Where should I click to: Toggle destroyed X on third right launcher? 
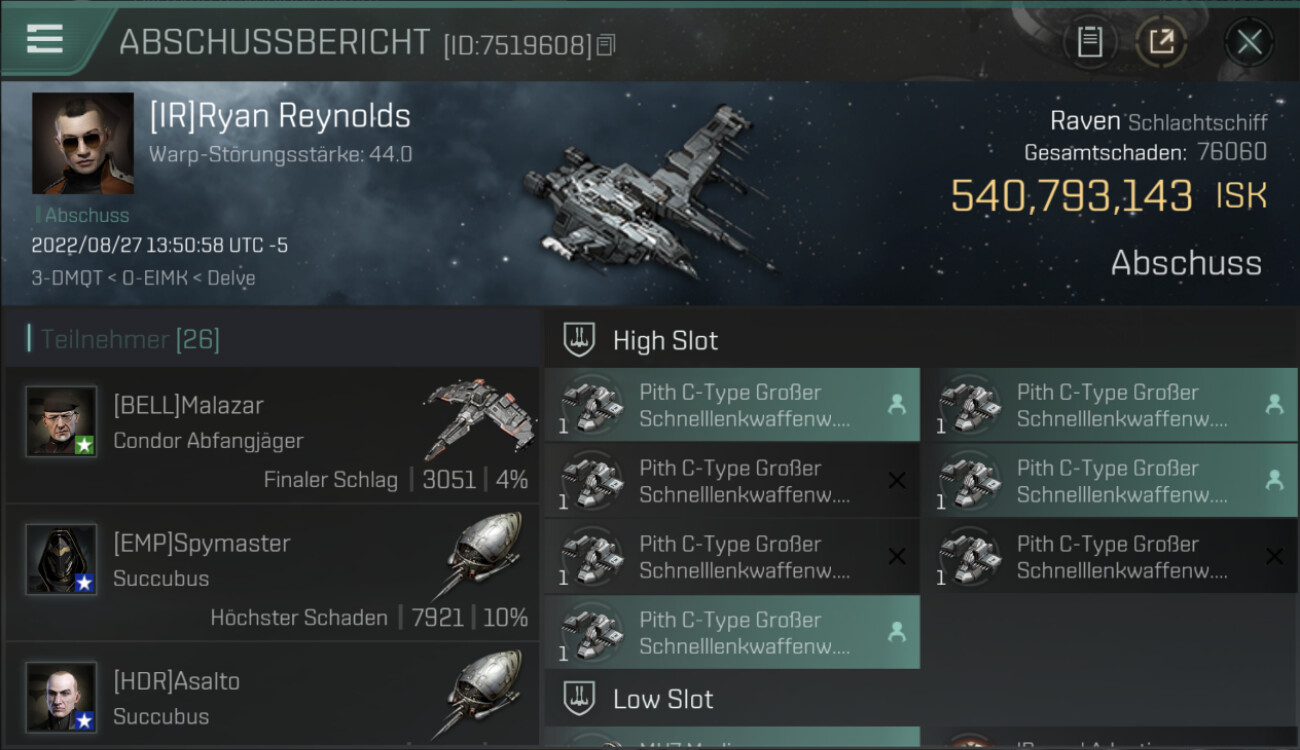(1274, 557)
